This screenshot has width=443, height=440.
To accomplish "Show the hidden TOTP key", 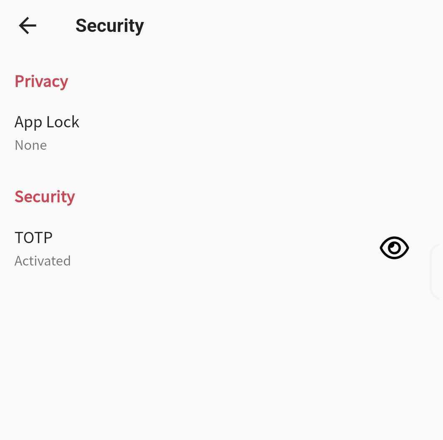I will tap(394, 248).
